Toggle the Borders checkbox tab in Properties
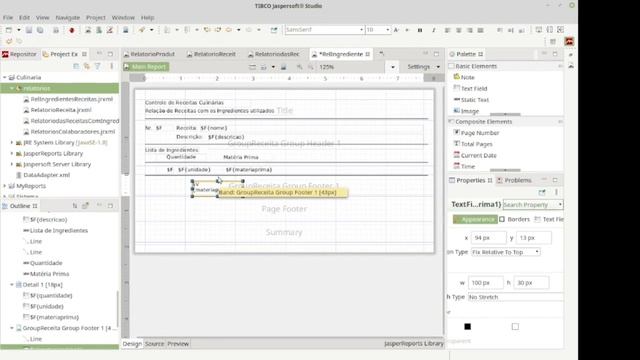 [x=514, y=219]
